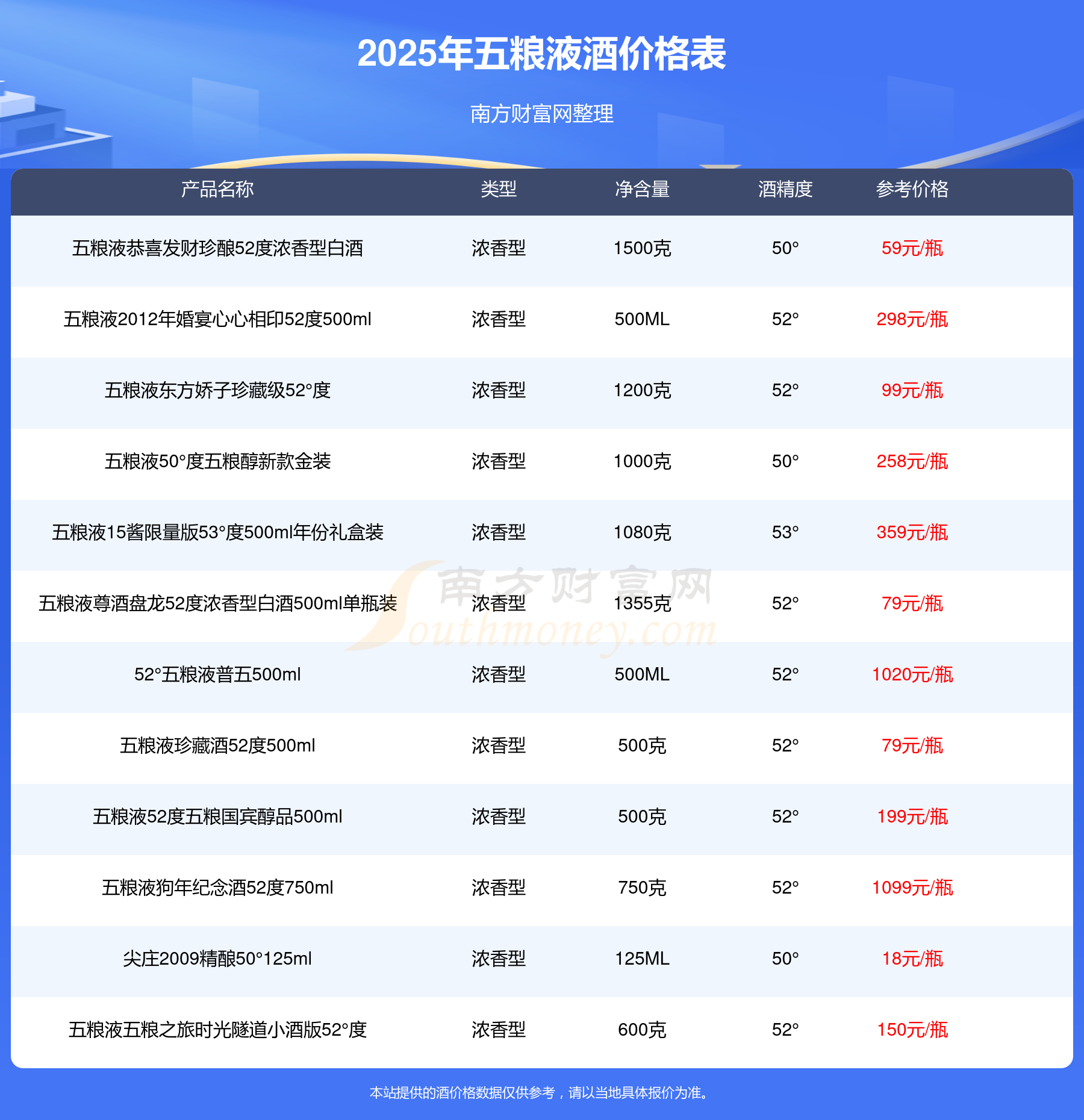Select the 参考价格 column header
Screen dimensions: 1084x1120
coord(912,189)
